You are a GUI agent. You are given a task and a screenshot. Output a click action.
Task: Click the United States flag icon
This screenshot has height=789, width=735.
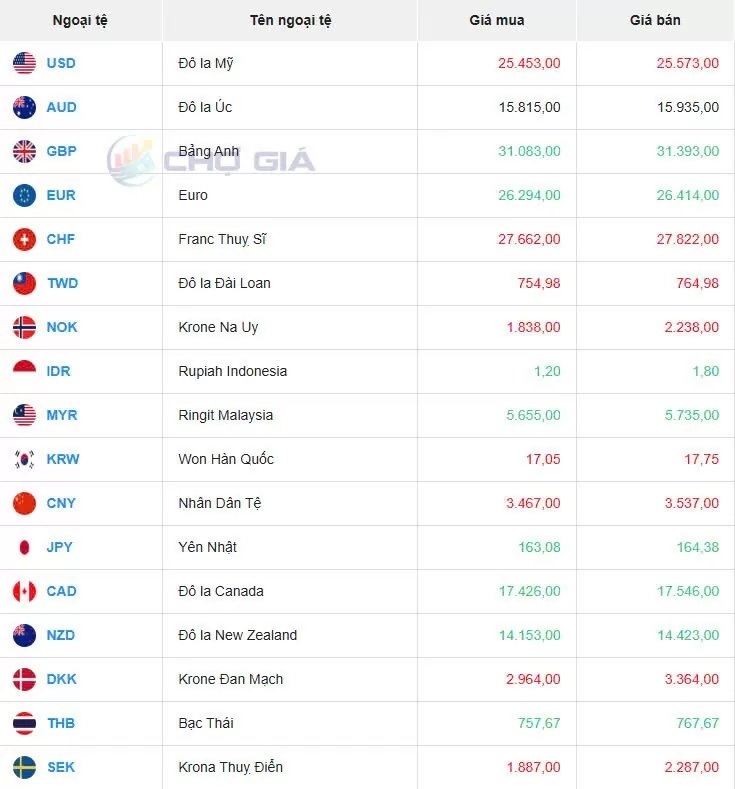25,63
